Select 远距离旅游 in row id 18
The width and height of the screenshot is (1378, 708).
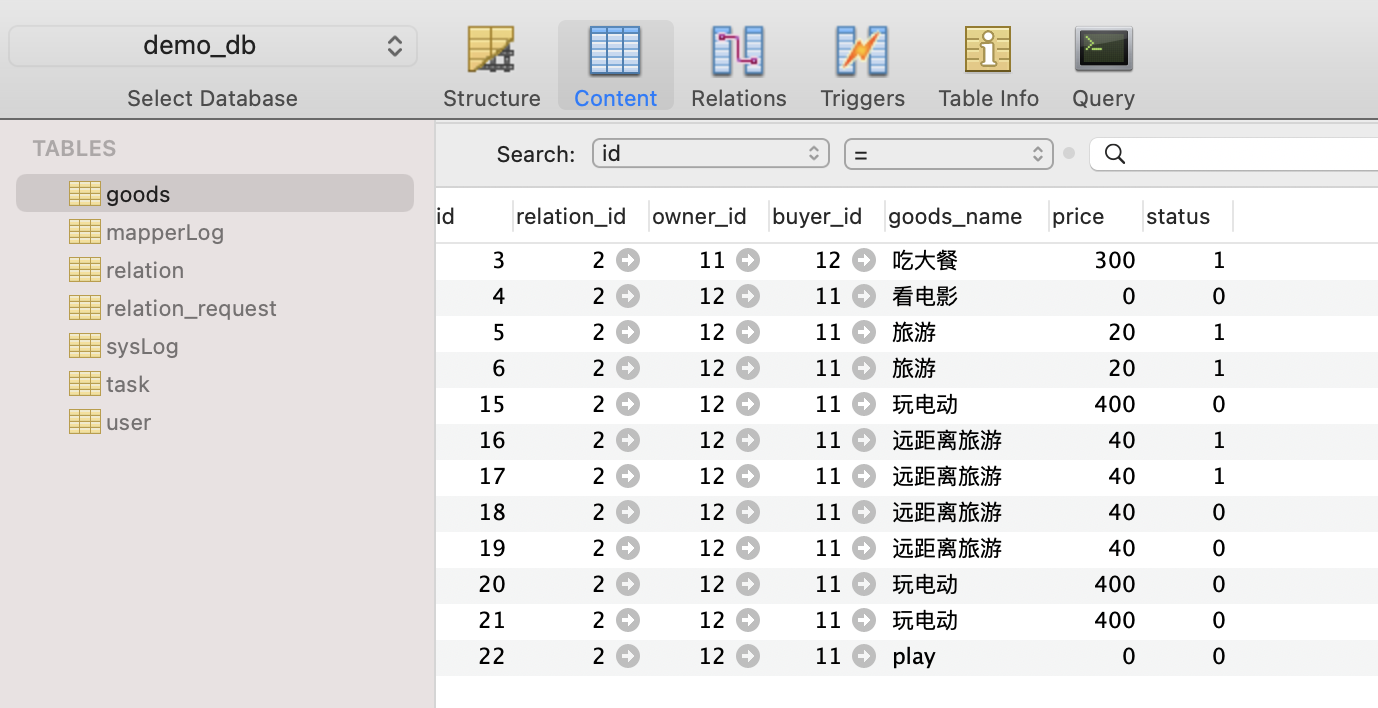click(947, 513)
